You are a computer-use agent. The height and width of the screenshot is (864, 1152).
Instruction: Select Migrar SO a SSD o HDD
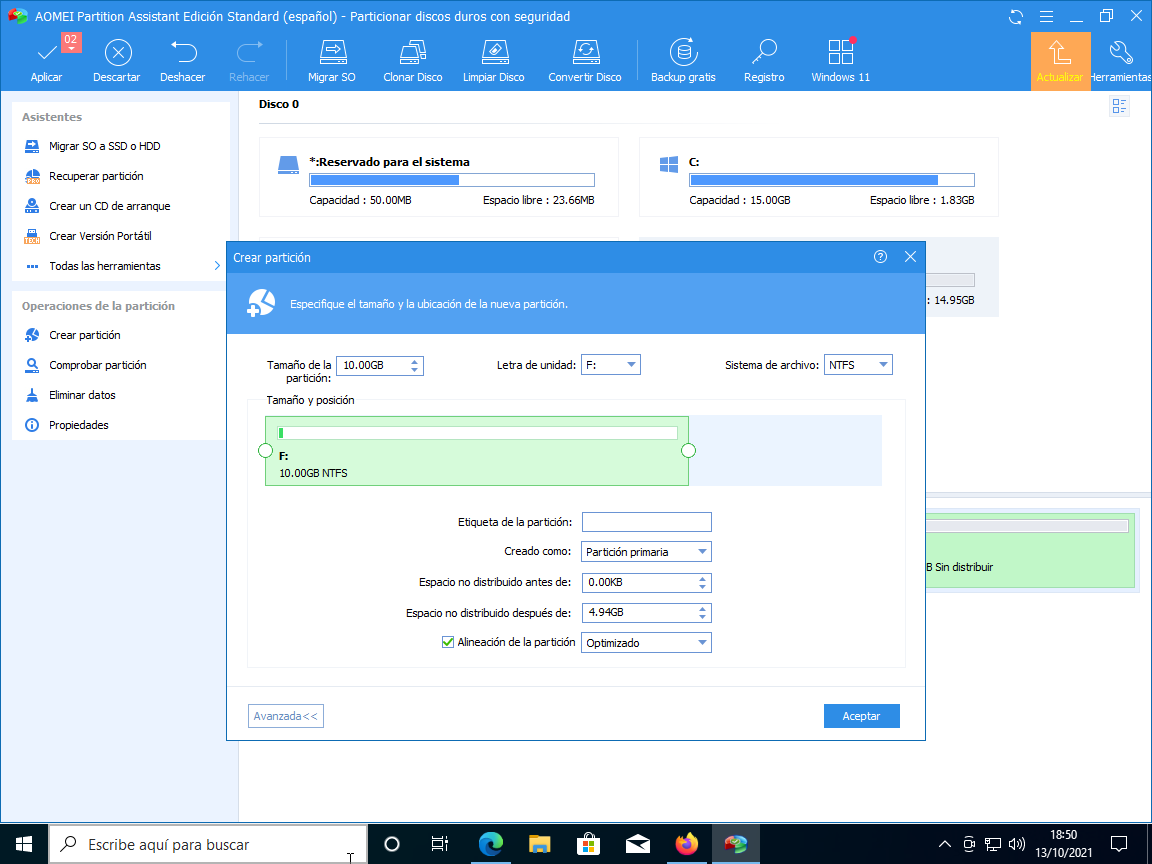[104, 146]
